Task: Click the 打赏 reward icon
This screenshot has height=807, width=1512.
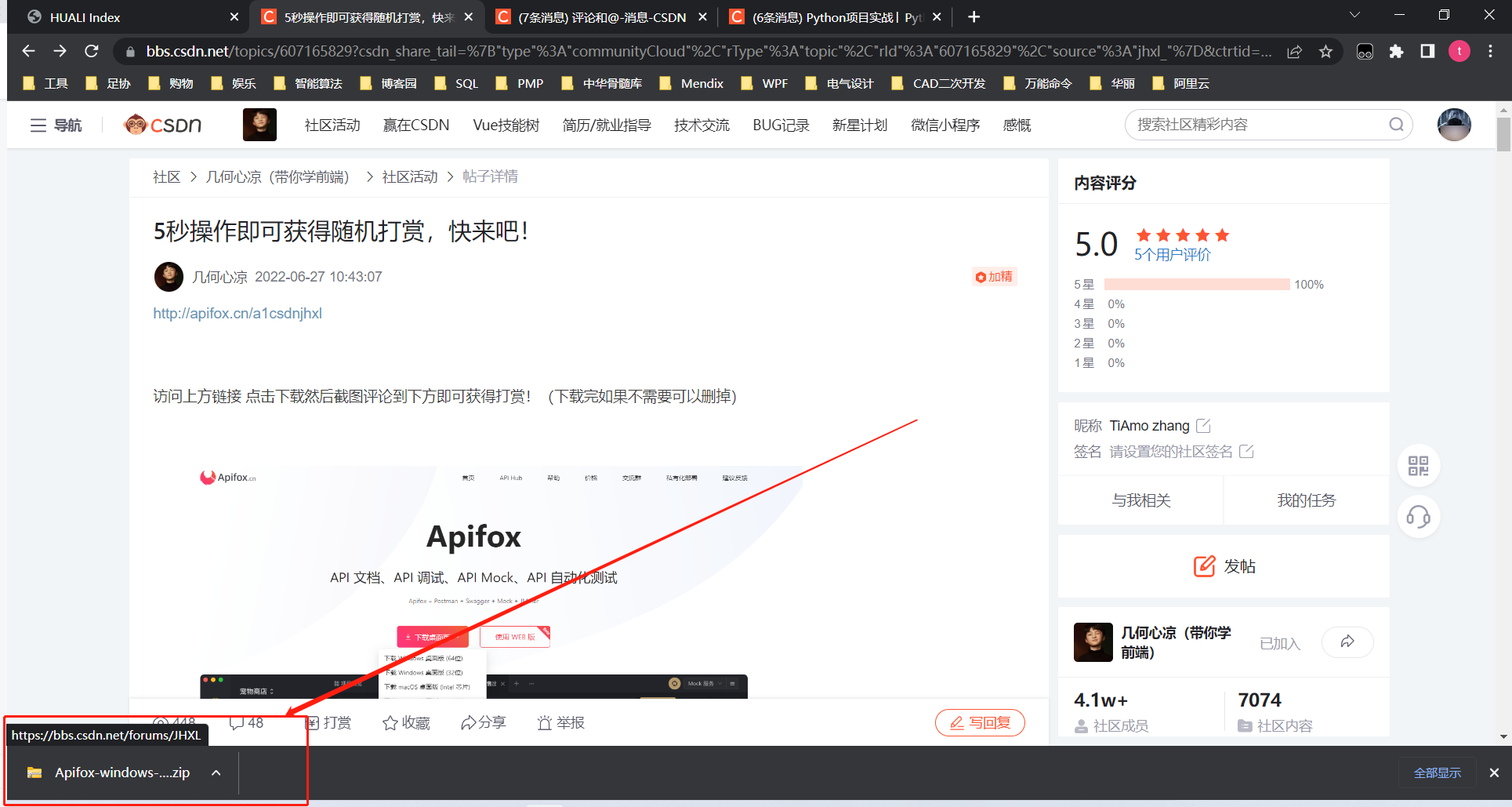Action: 328,722
